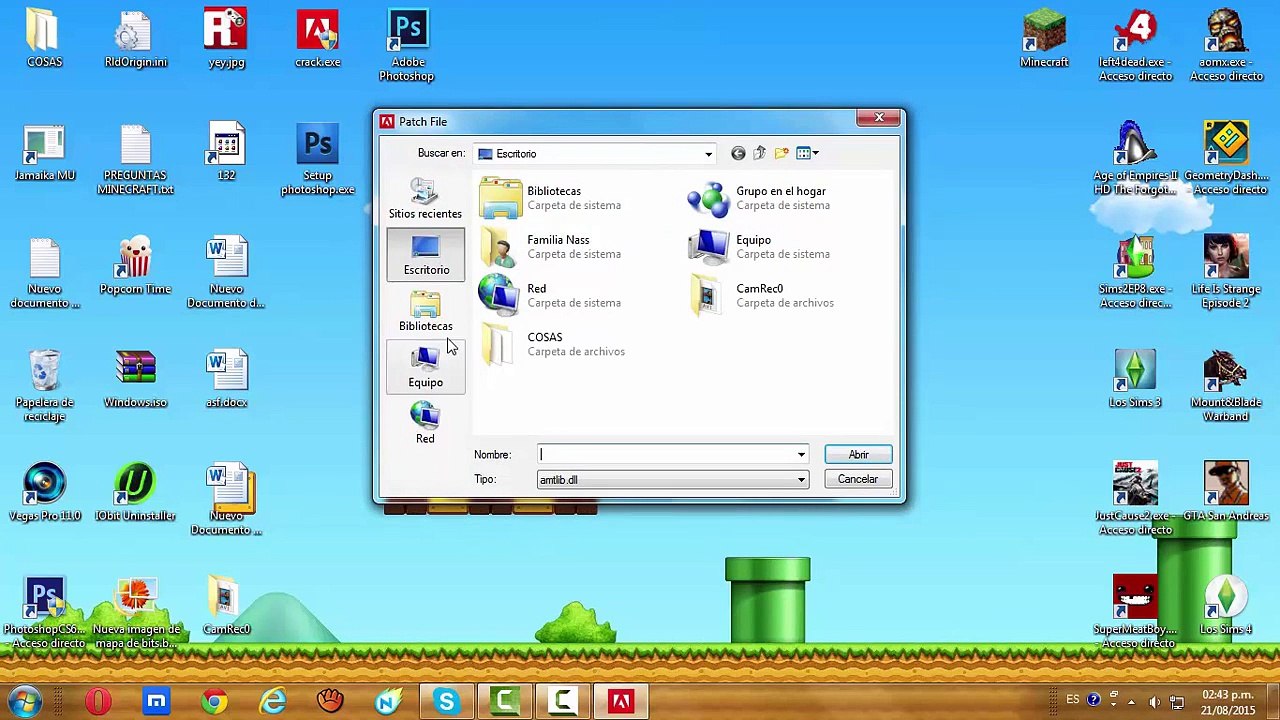Select the COSAS folder on the desktop
The width and height of the screenshot is (1280, 720).
coord(44,40)
